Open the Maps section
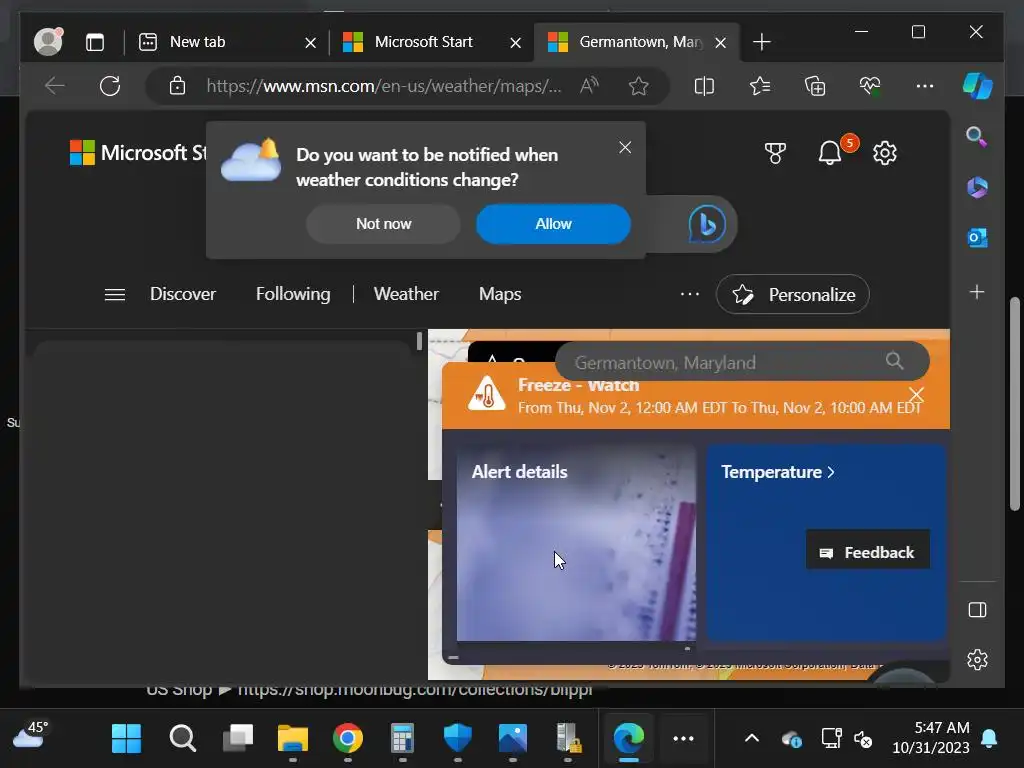Viewport: 1024px width, 768px height. 500,294
